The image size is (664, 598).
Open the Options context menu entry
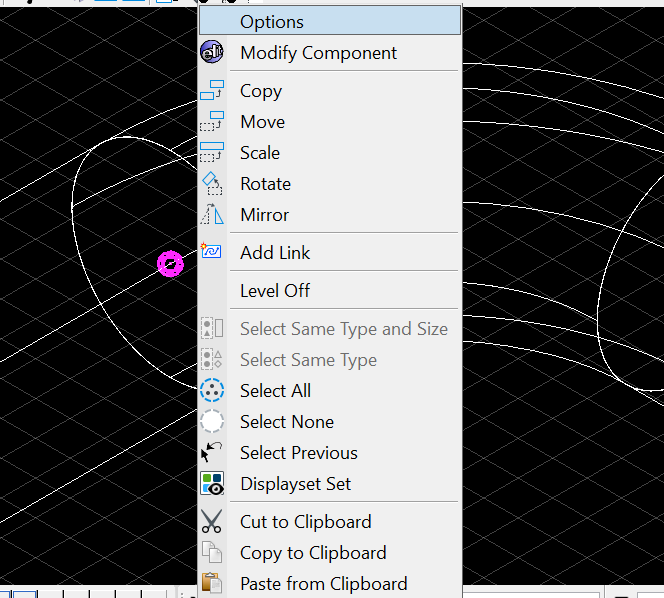[x=330, y=22]
